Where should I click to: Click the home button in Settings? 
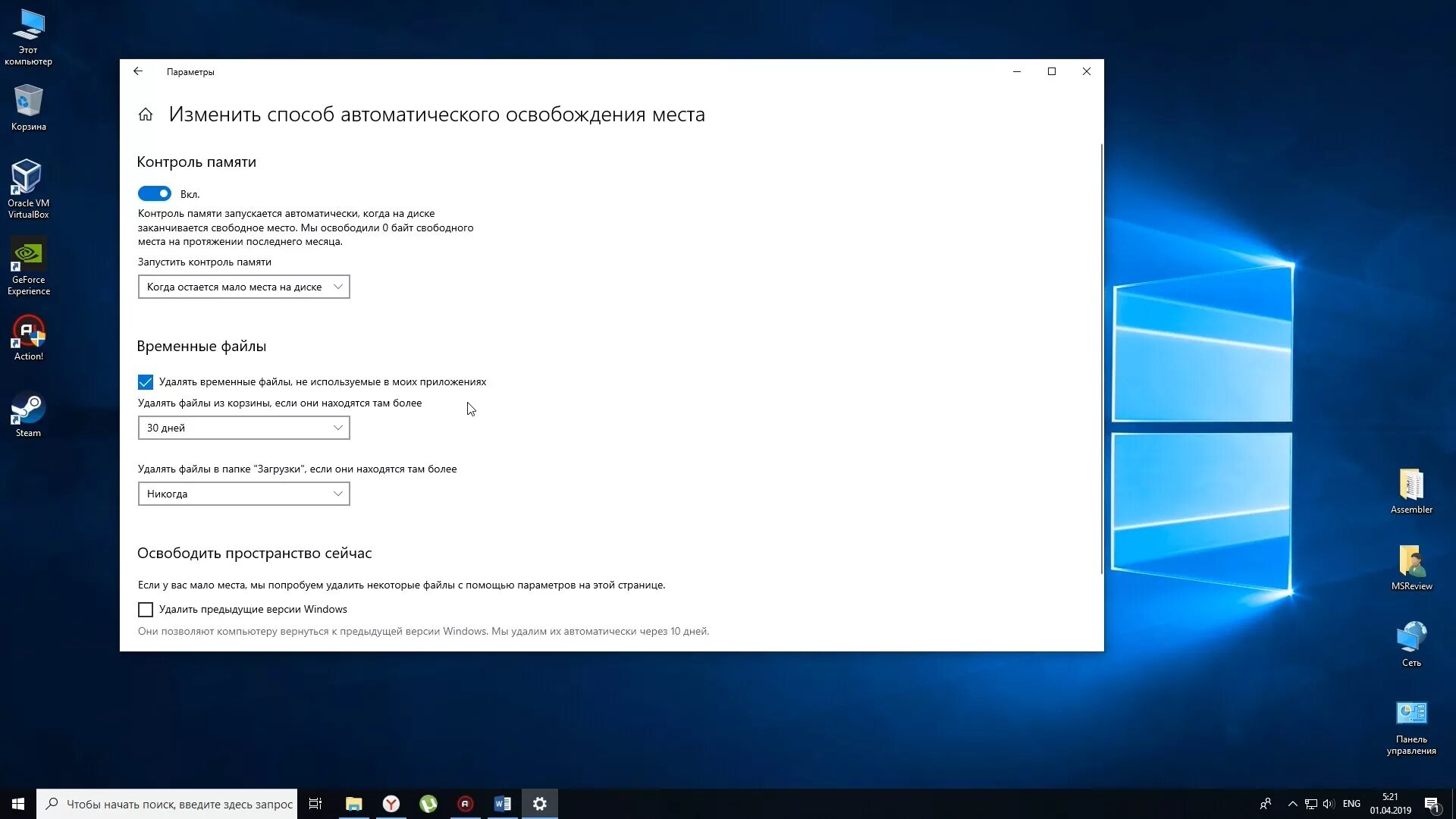[x=145, y=113]
